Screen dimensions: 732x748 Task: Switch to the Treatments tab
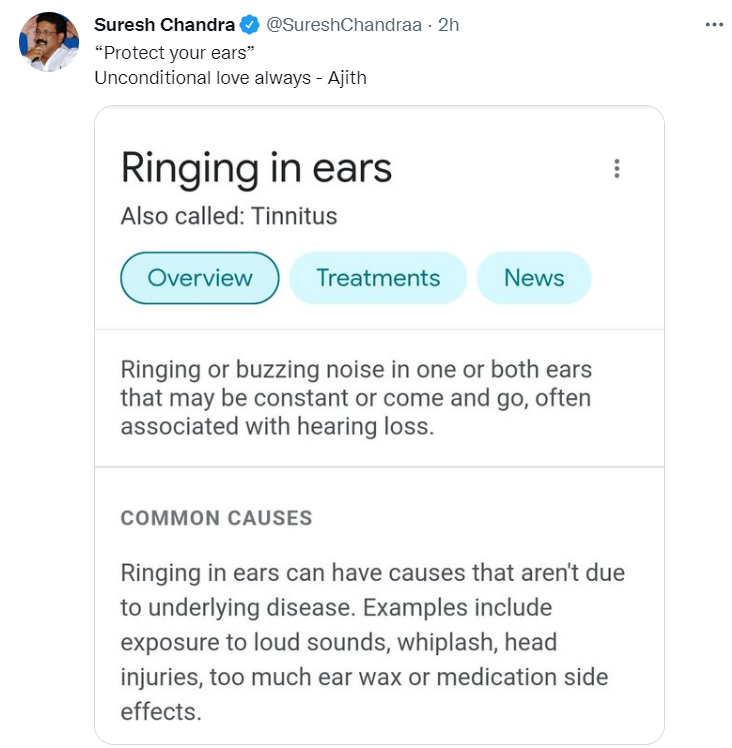click(x=378, y=278)
